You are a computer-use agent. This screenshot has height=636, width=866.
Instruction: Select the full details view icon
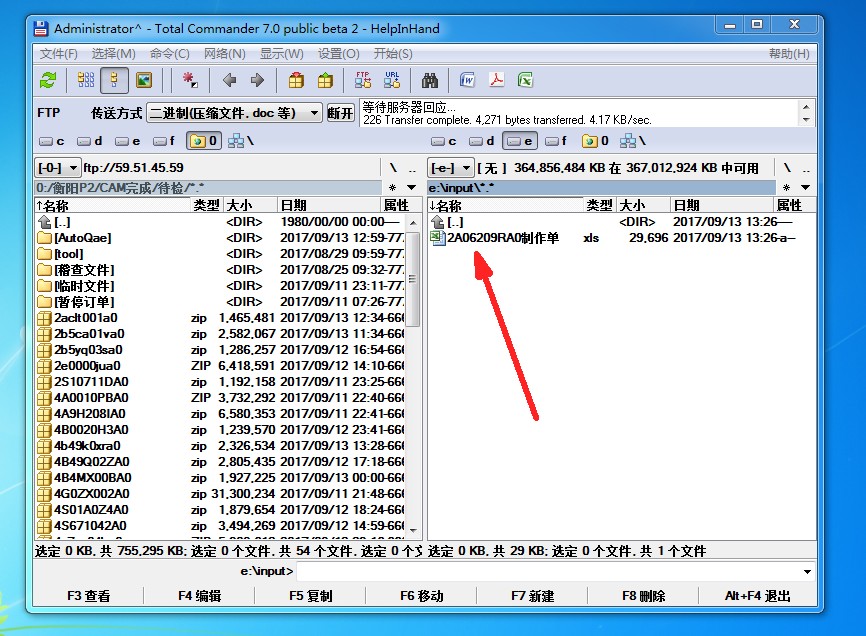114,81
